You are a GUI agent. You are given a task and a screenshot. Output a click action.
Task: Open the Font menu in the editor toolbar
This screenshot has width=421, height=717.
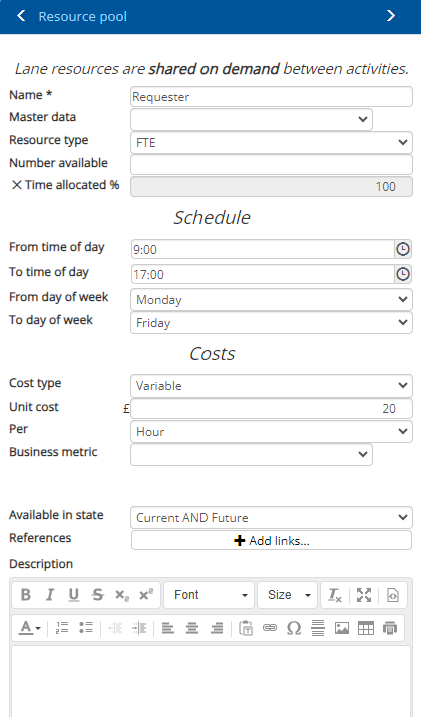(209, 595)
